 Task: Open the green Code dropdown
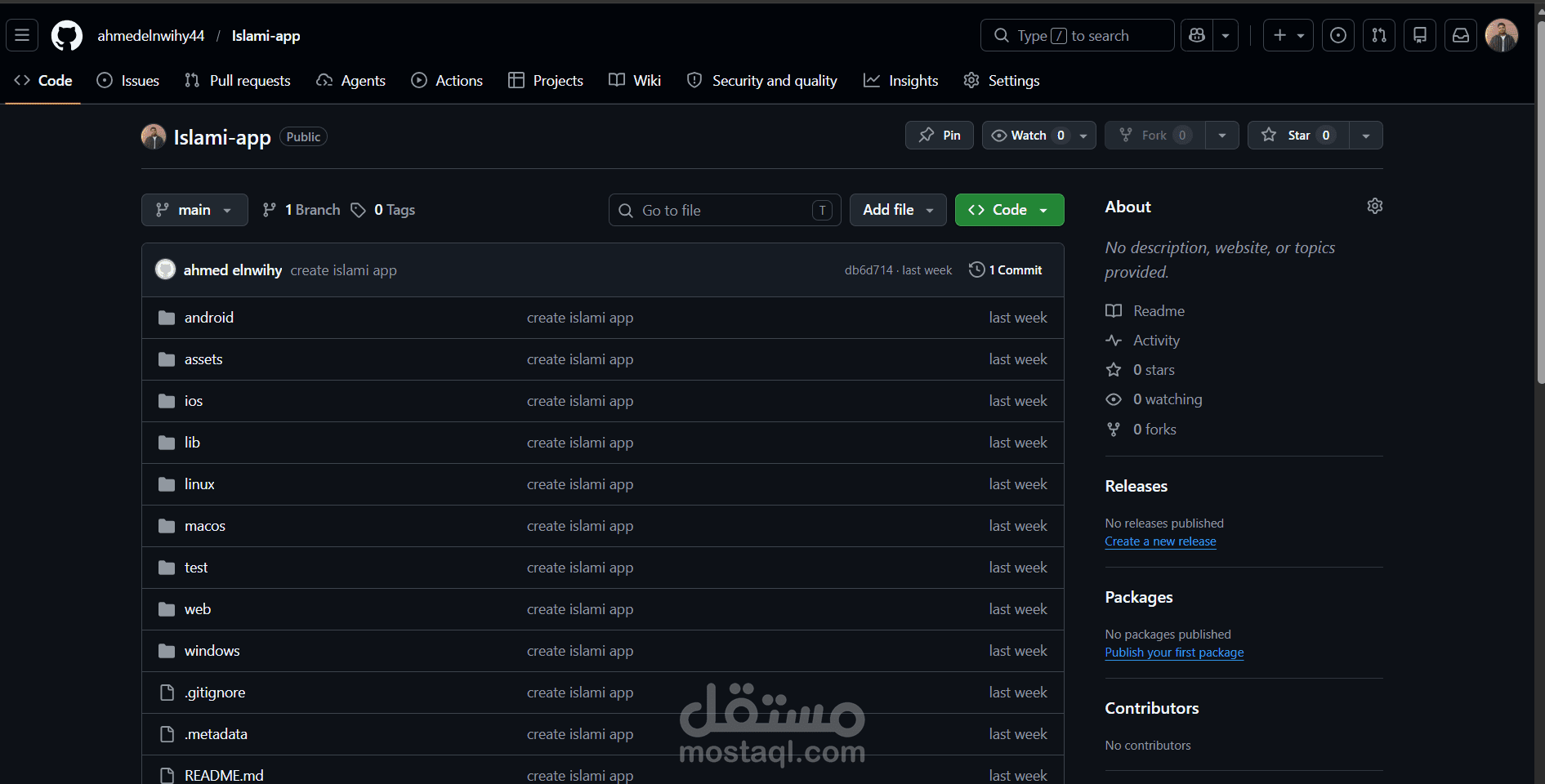(1010, 210)
